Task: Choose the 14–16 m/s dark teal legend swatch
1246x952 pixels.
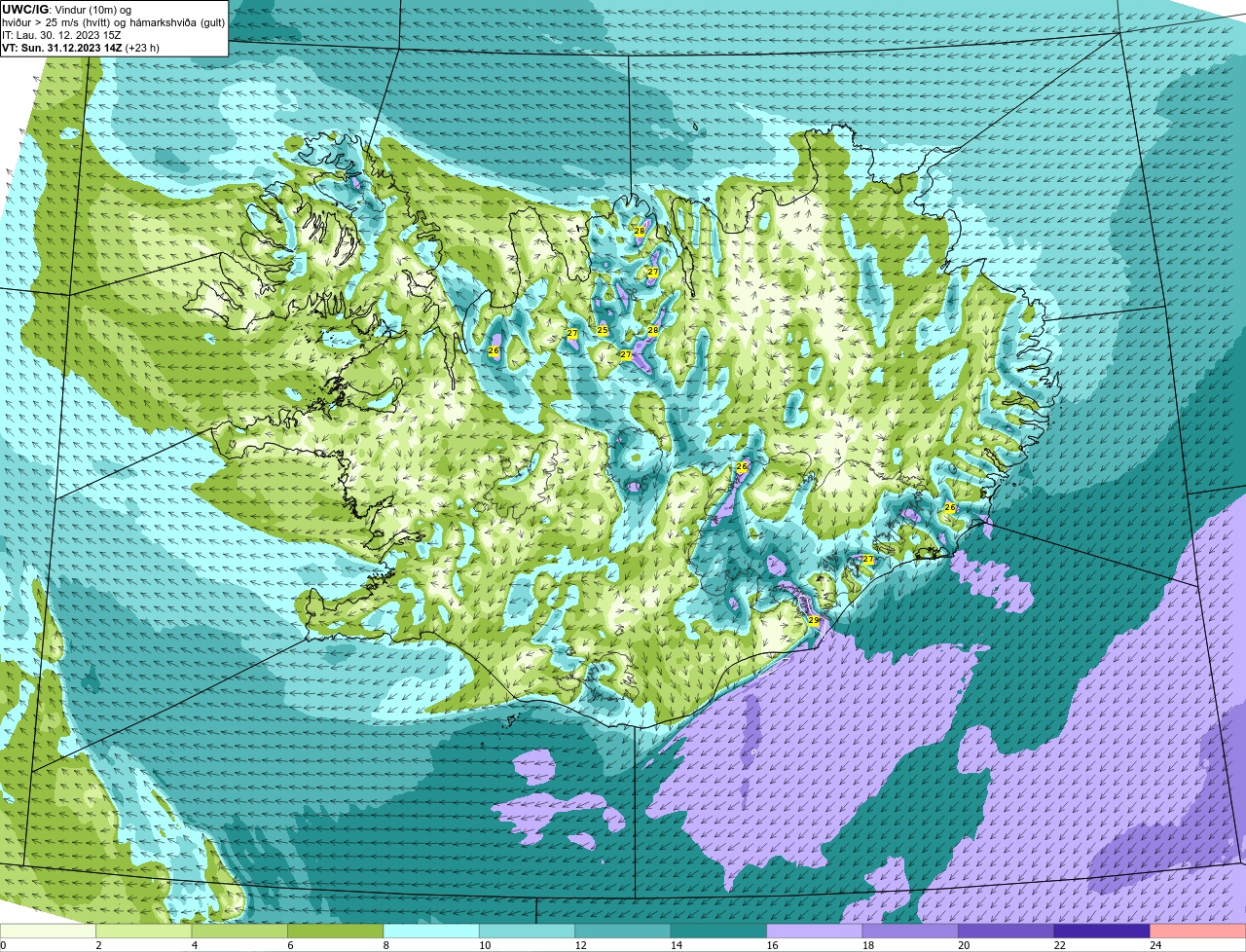Action: point(719,932)
